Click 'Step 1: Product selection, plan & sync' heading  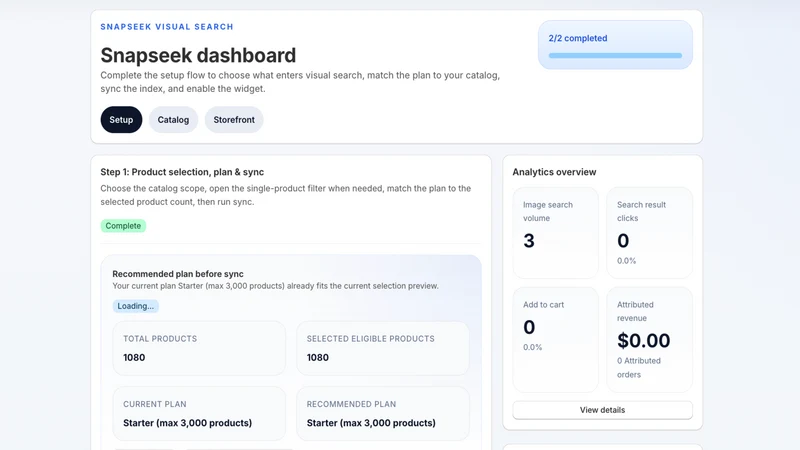(182, 172)
